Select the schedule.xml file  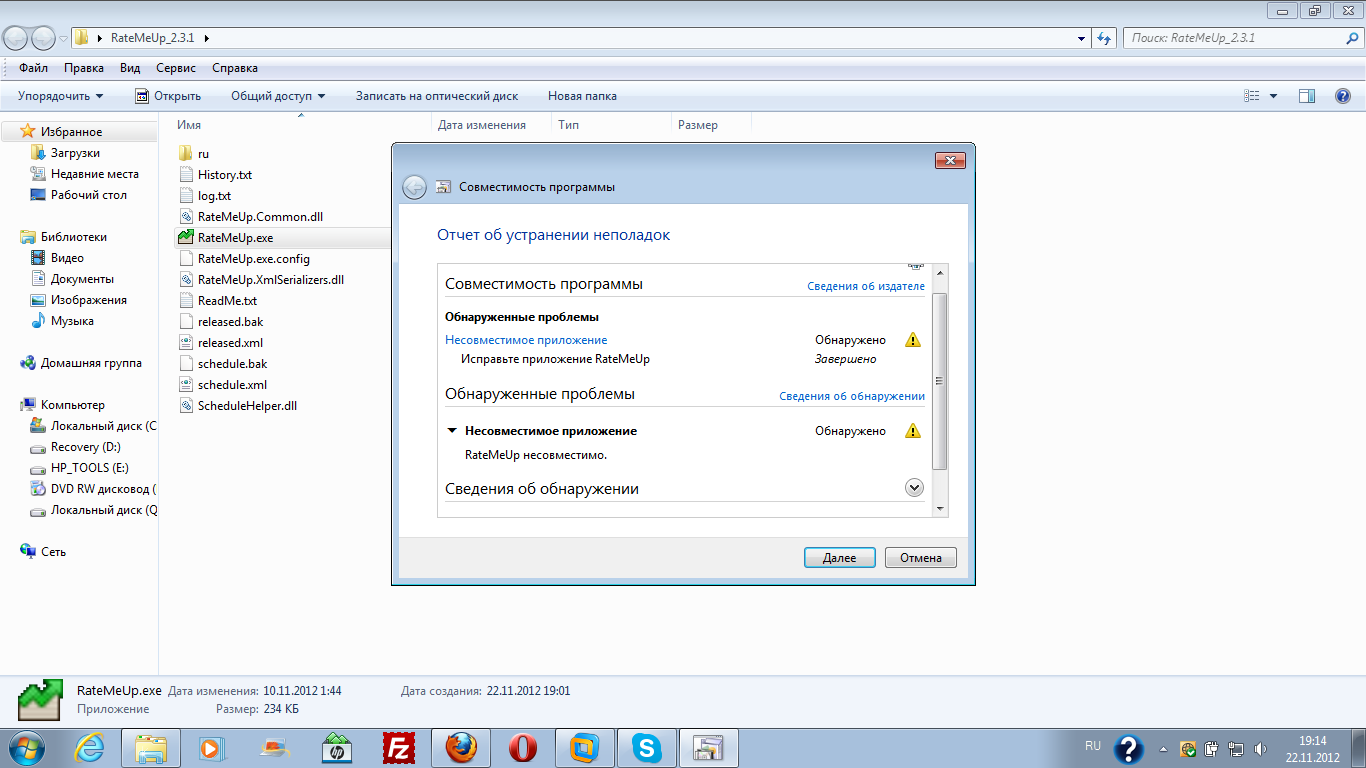point(232,385)
